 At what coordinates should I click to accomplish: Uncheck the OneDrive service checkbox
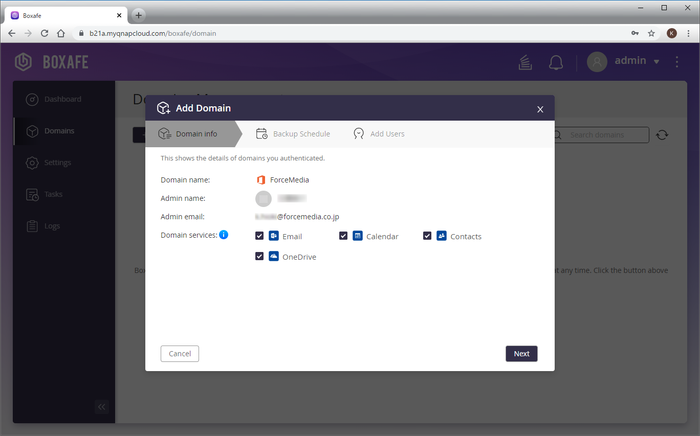259,256
